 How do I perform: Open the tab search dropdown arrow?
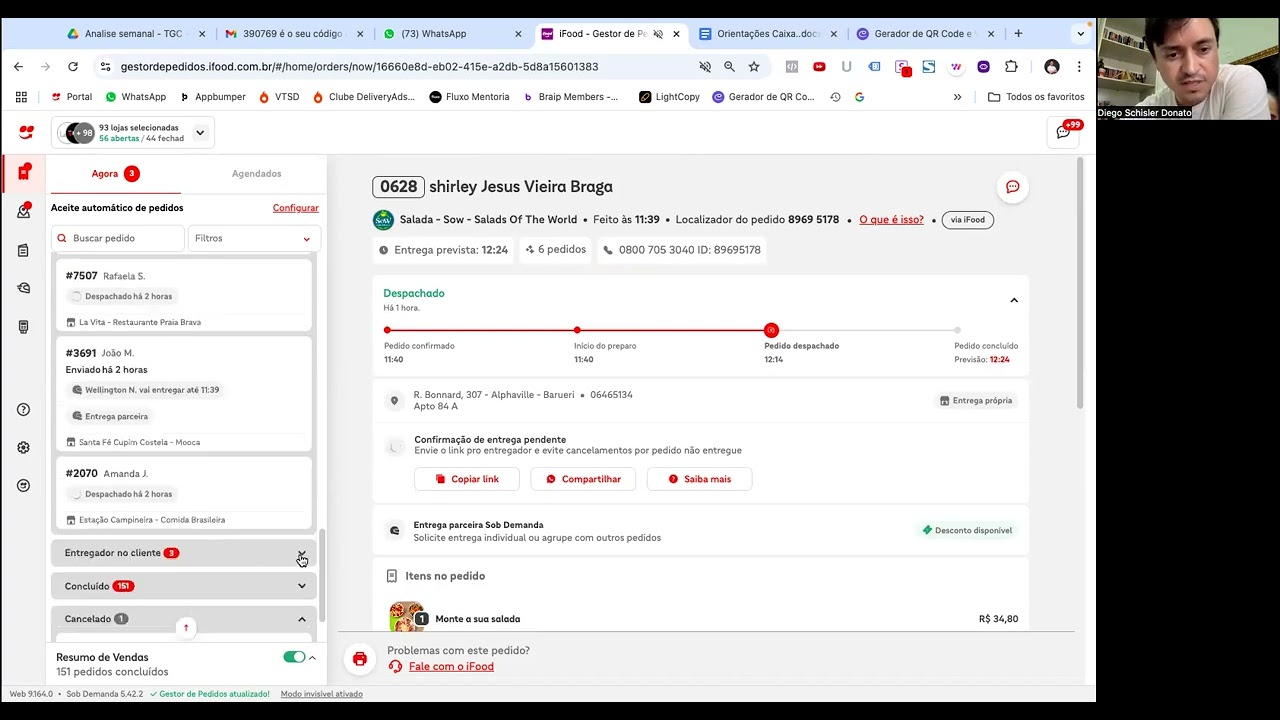click(x=1080, y=33)
